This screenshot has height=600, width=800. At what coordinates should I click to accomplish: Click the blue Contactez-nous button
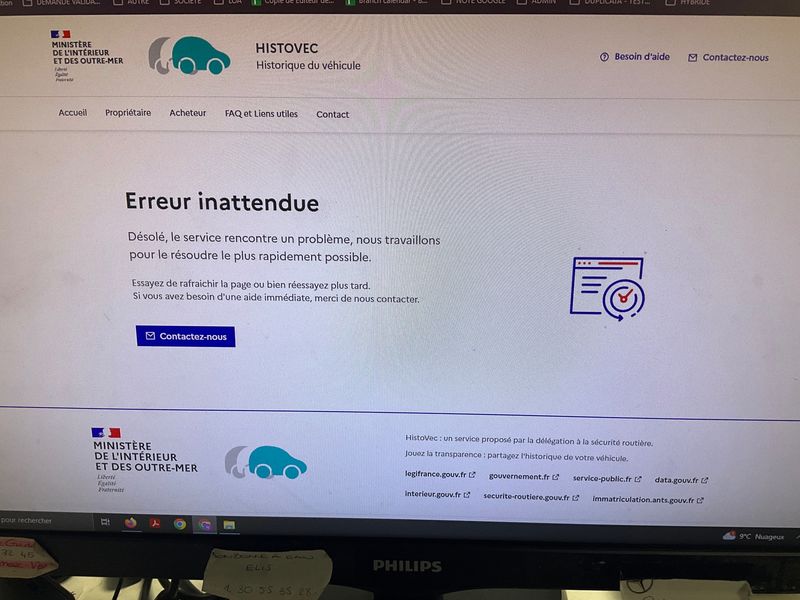(186, 336)
